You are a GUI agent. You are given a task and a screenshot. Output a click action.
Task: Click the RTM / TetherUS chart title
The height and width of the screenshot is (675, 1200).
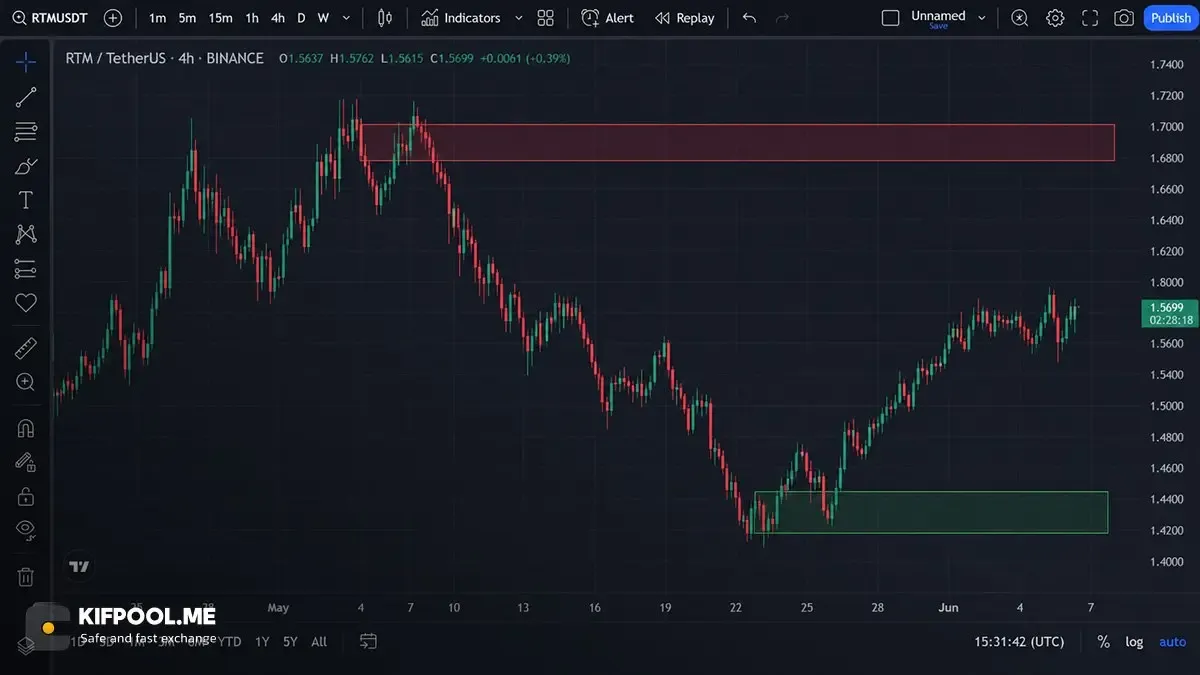pyautogui.click(x=164, y=58)
